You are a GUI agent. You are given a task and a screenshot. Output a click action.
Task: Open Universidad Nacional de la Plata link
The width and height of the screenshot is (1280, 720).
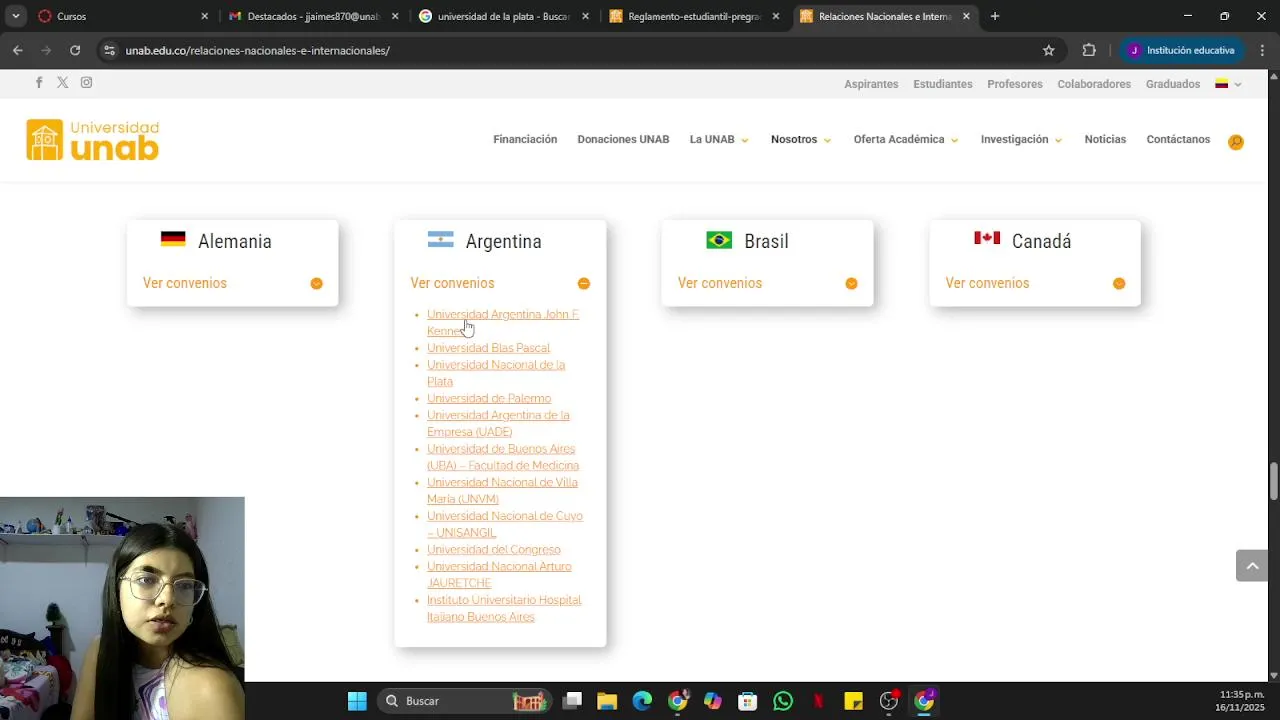496,373
